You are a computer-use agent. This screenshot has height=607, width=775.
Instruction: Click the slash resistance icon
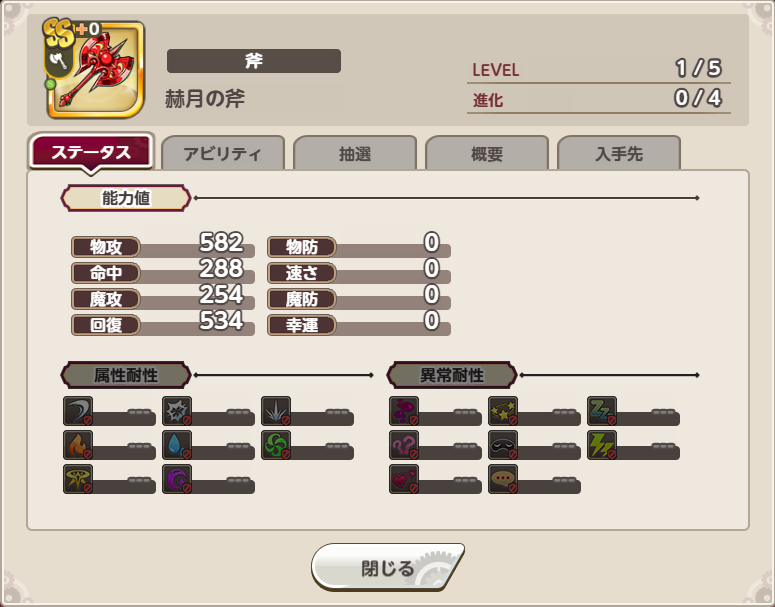[78, 411]
